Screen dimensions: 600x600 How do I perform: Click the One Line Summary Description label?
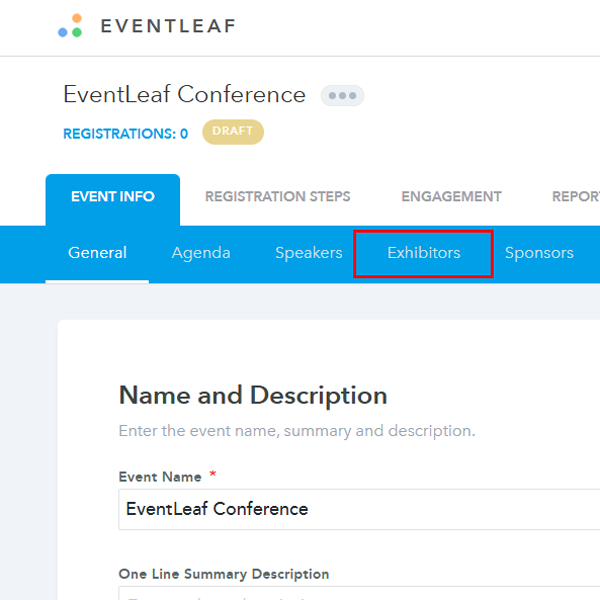pos(224,574)
